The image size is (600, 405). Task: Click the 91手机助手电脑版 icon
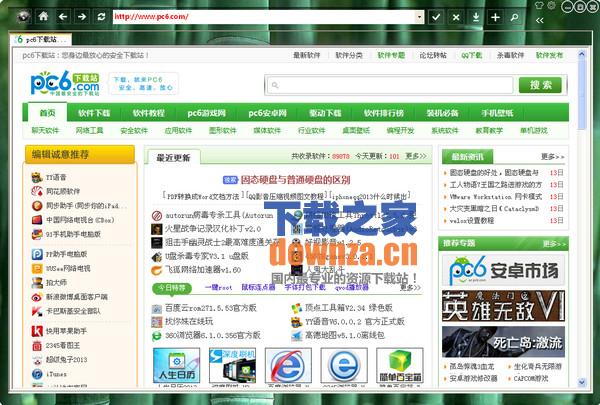(x=37, y=234)
